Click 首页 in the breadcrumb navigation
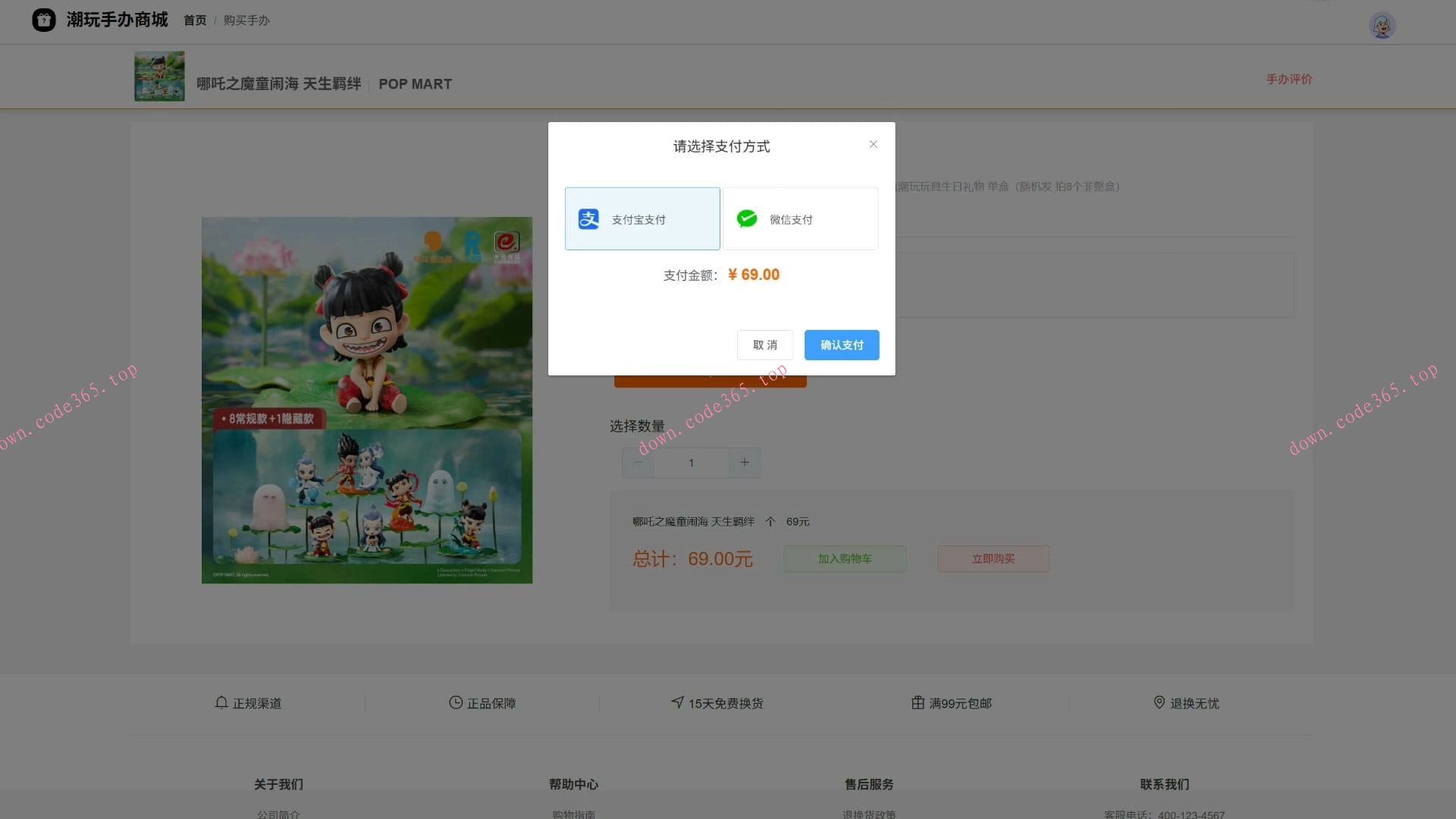This screenshot has width=1456, height=819. [x=194, y=20]
